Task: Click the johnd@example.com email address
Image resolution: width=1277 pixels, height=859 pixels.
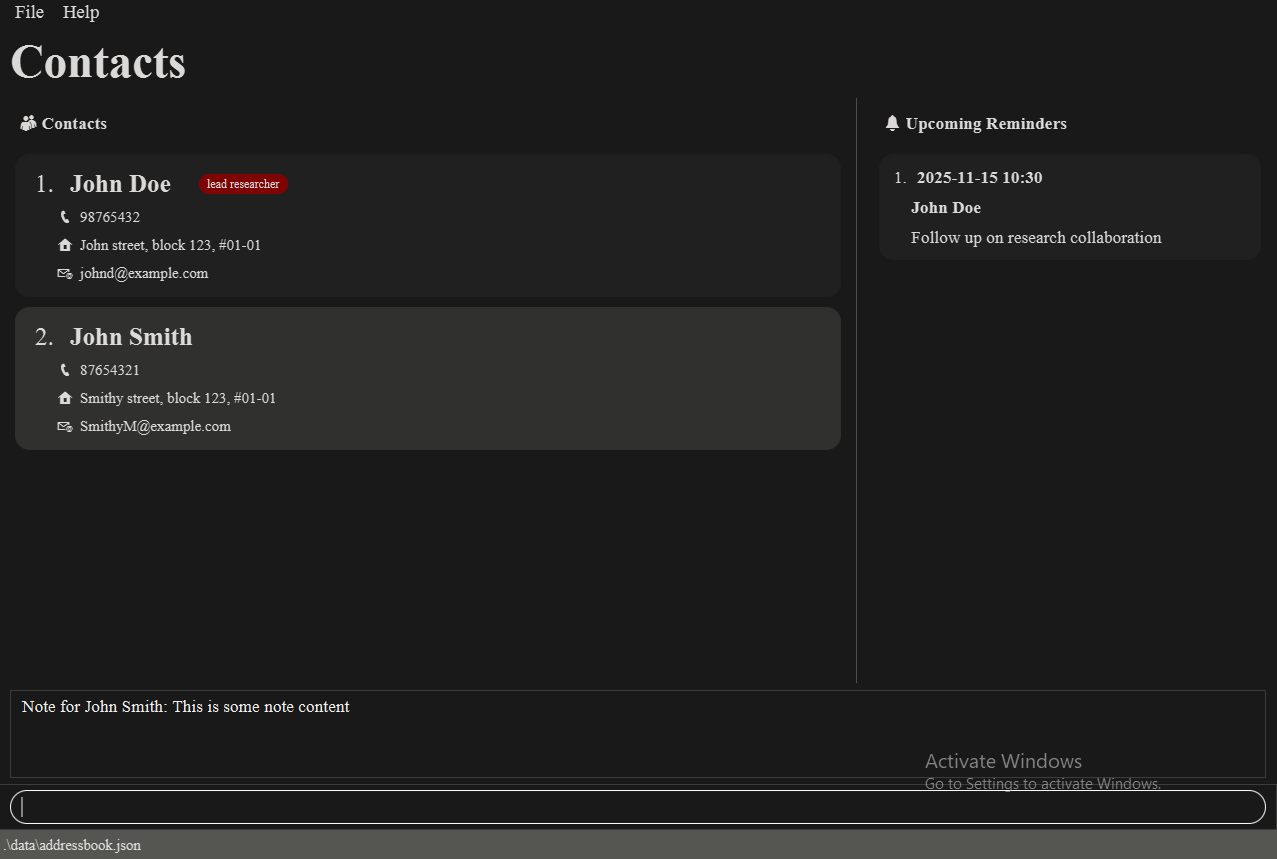Action: [x=144, y=273]
